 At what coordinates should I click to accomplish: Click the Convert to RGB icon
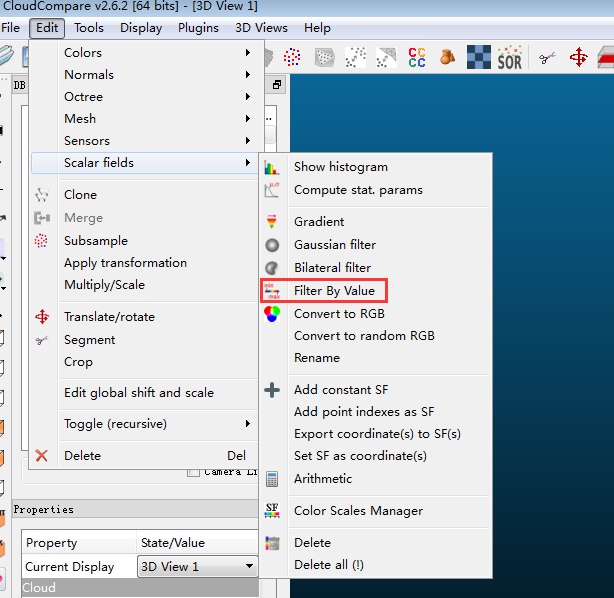coord(272,314)
